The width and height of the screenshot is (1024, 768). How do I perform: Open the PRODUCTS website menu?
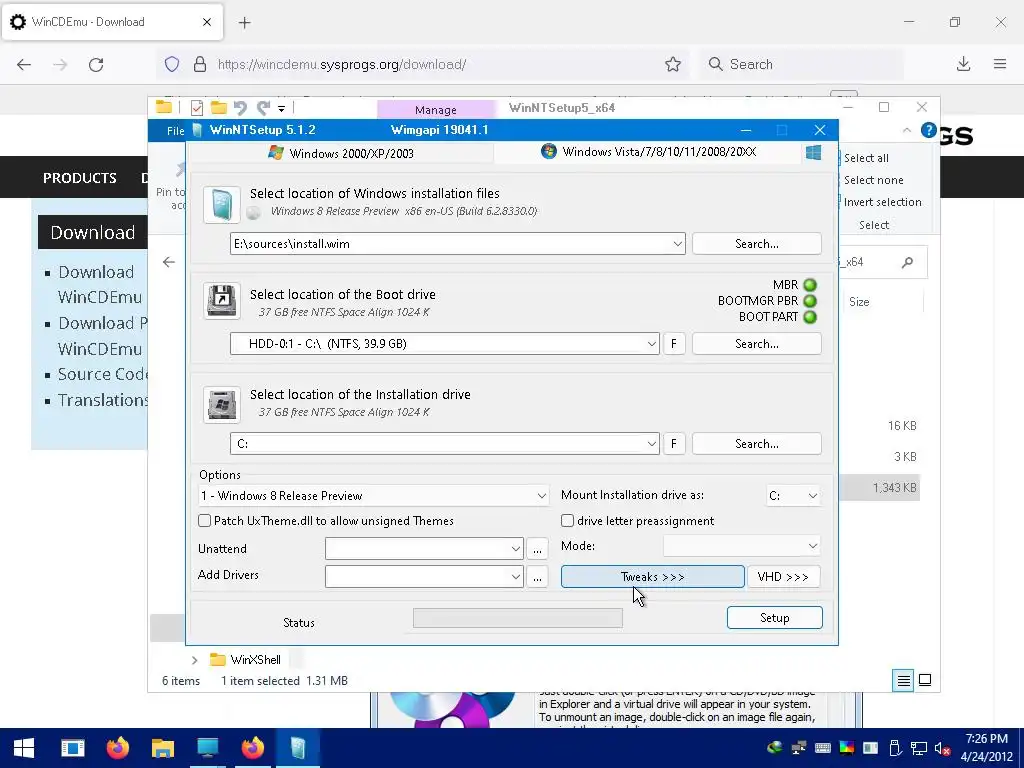coord(80,178)
